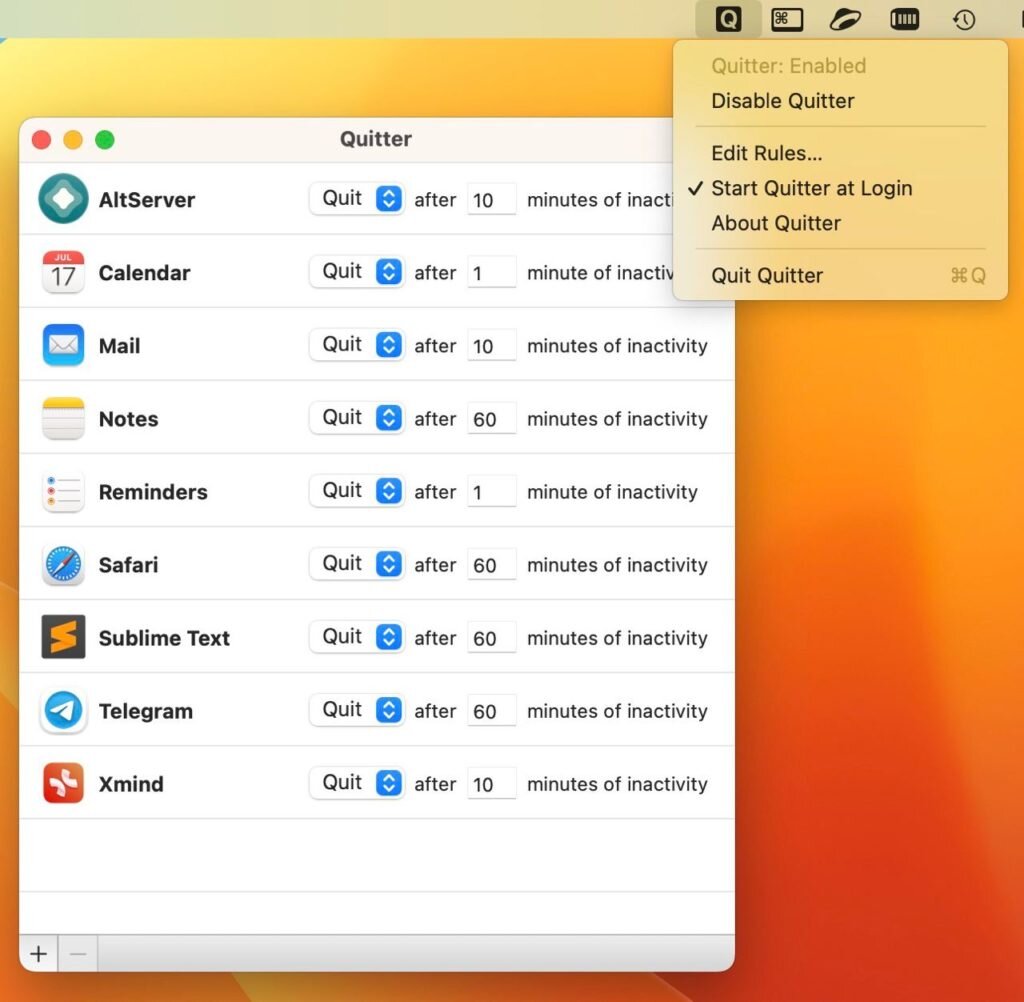Image resolution: width=1024 pixels, height=1002 pixels.
Task: Open the command-key window menu bar icon
Action: [x=787, y=20]
